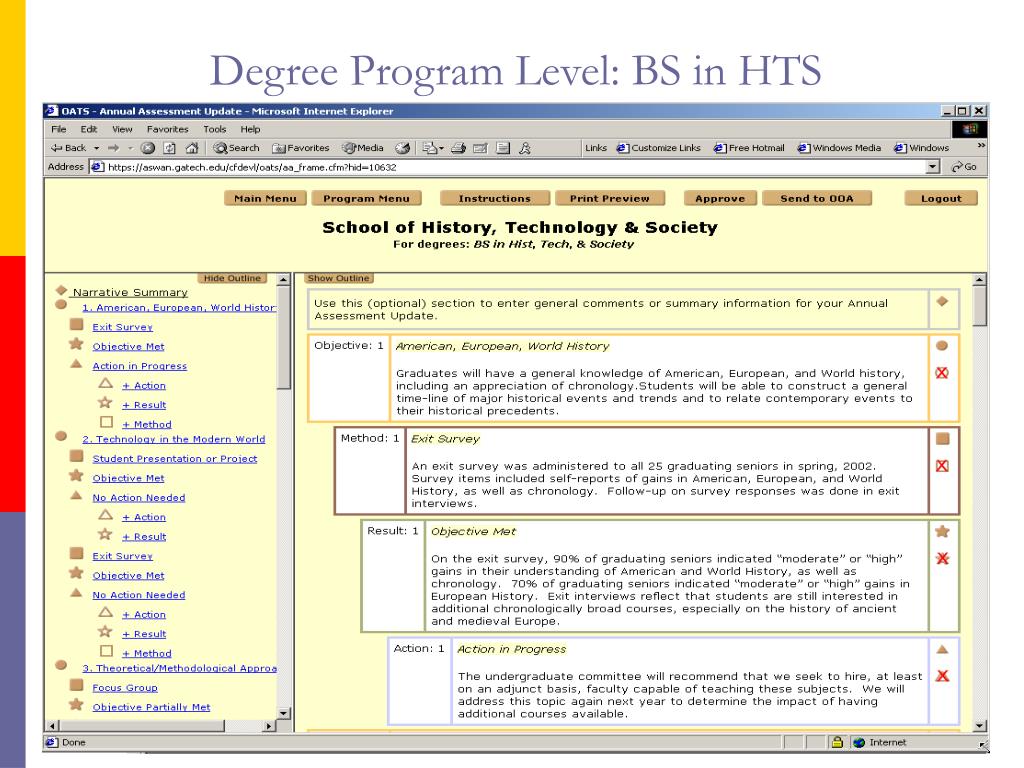Open the Help menu
The image size is (1024, 768).
pos(250,129)
